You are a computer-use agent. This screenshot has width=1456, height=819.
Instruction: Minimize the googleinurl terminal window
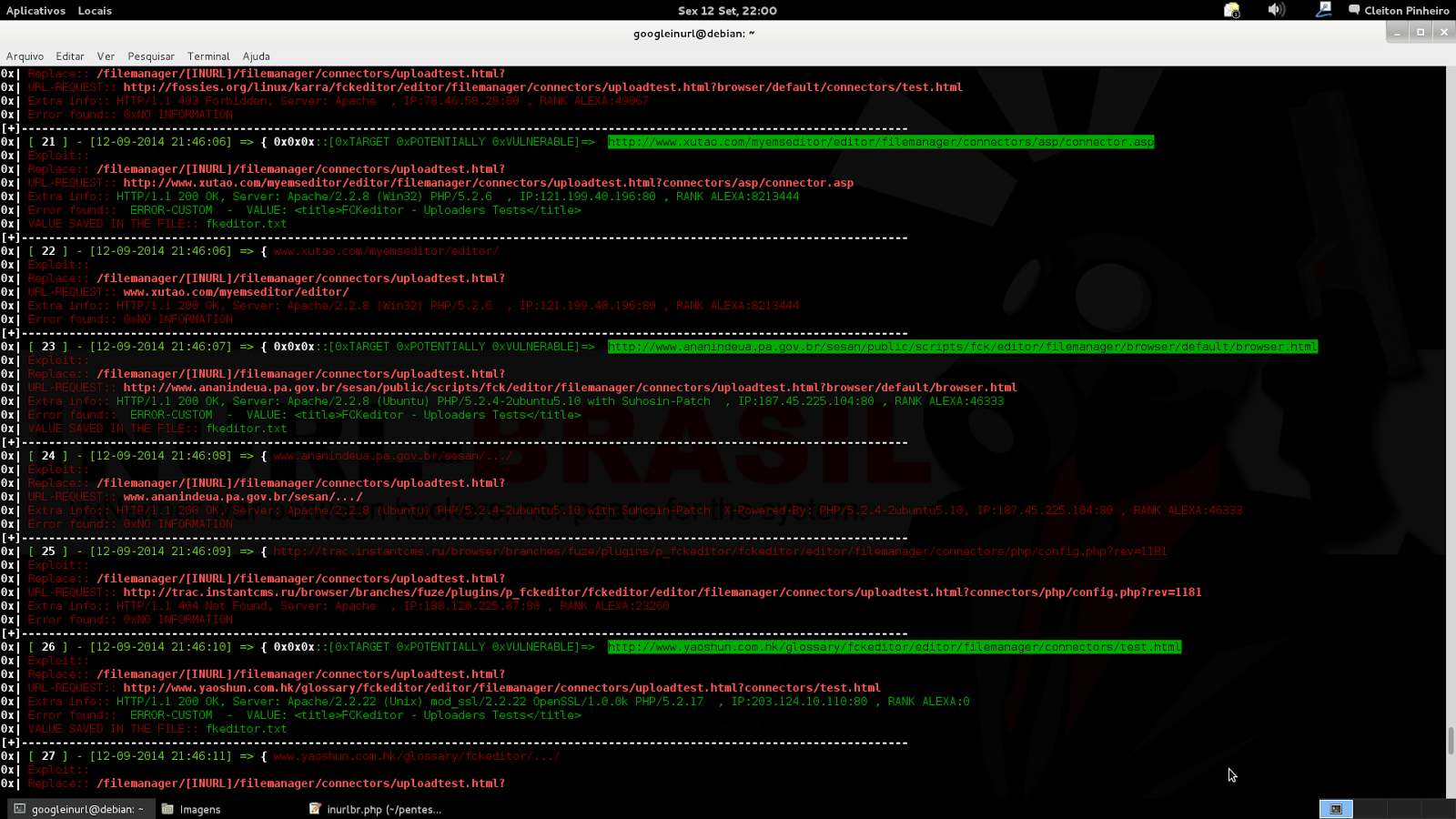click(x=1397, y=32)
